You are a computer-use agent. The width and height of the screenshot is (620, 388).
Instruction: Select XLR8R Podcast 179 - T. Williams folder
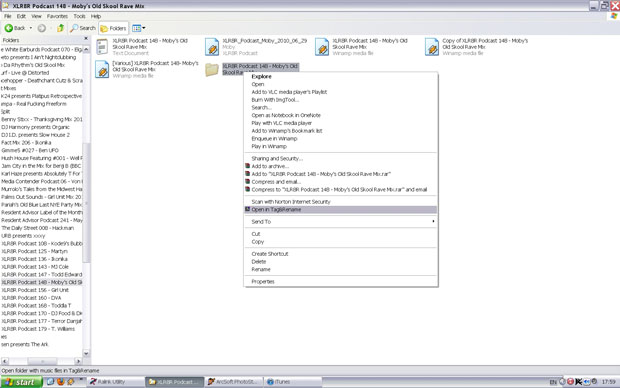tap(38, 329)
